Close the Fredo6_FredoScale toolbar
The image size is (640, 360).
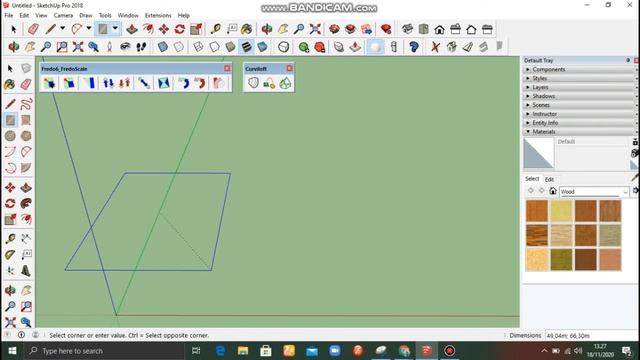[227, 68]
